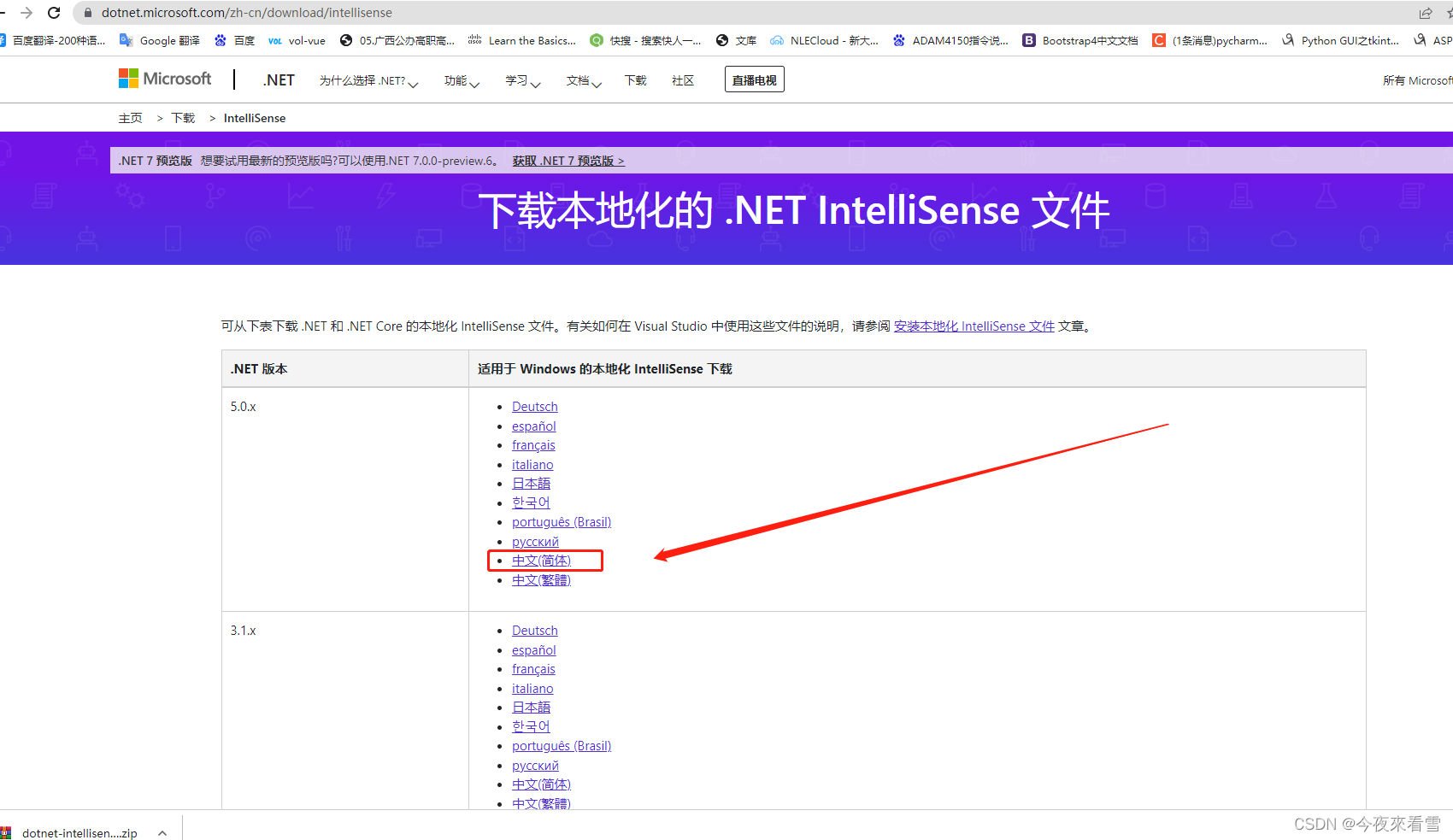
Task: Download русский pack for 3.1.x
Action: [535, 766]
